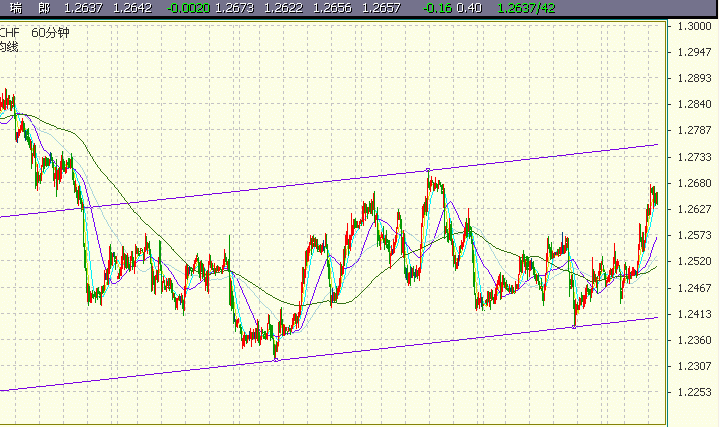
Task: Select the upper channel line anchor at the peak
Action: (x=428, y=170)
